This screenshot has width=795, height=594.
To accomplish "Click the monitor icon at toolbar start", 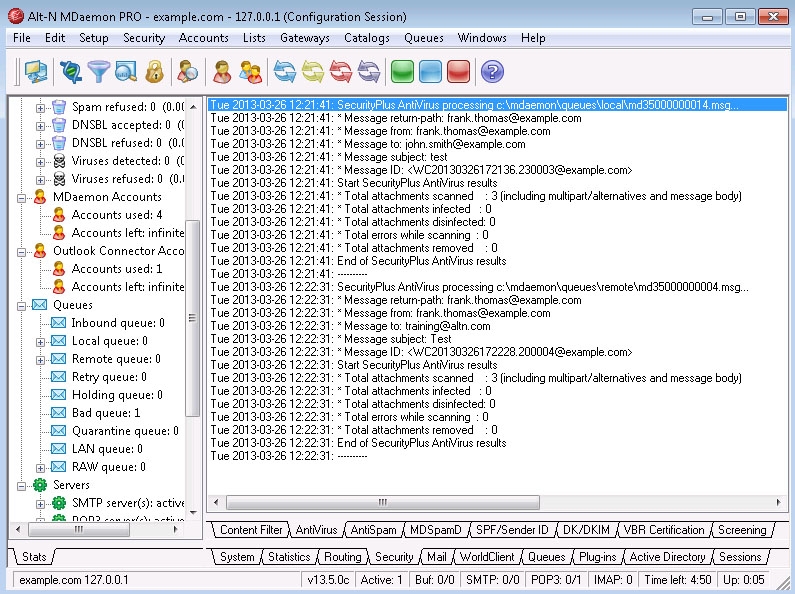I will click(36, 72).
